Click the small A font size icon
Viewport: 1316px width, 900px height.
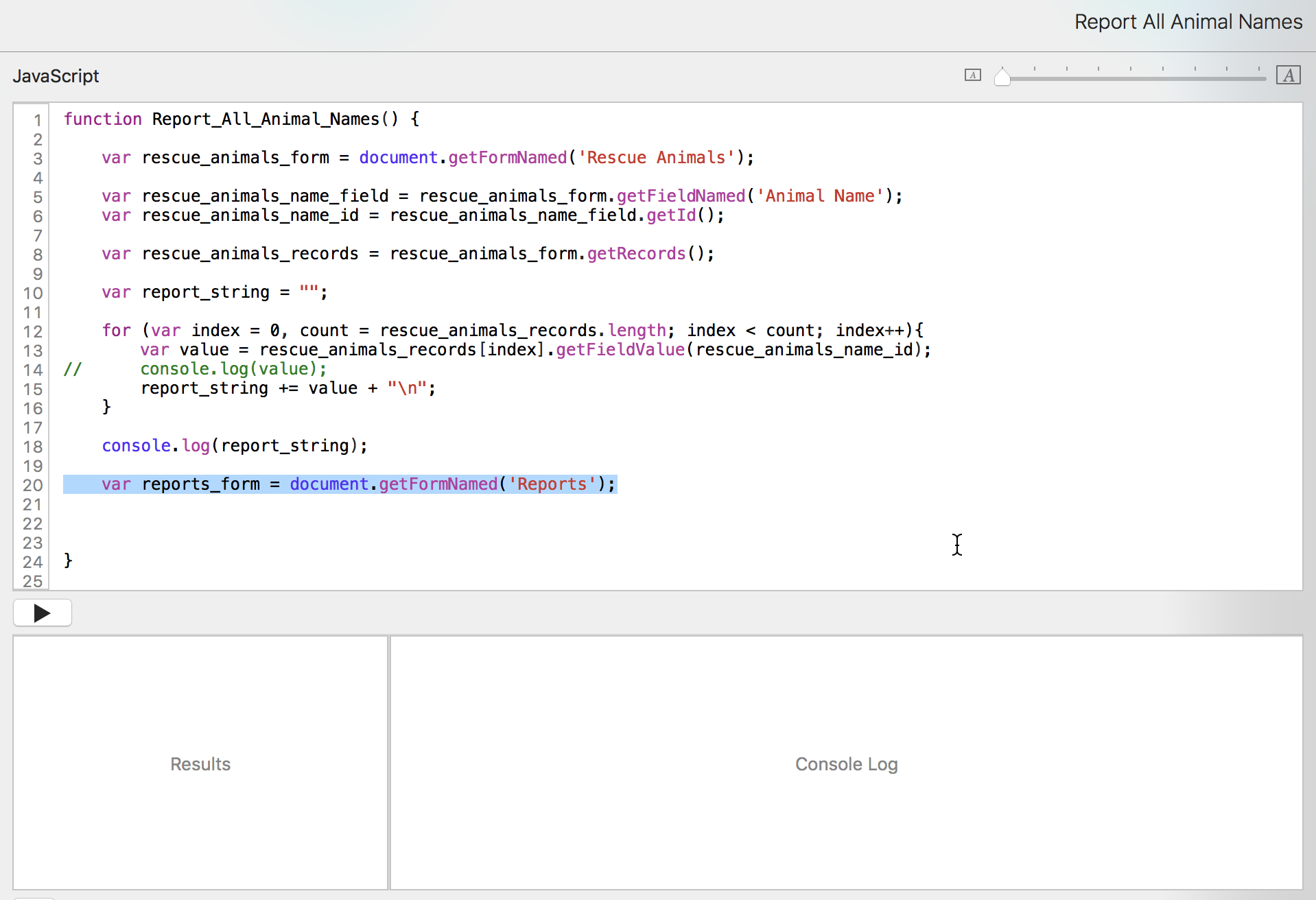click(972, 75)
